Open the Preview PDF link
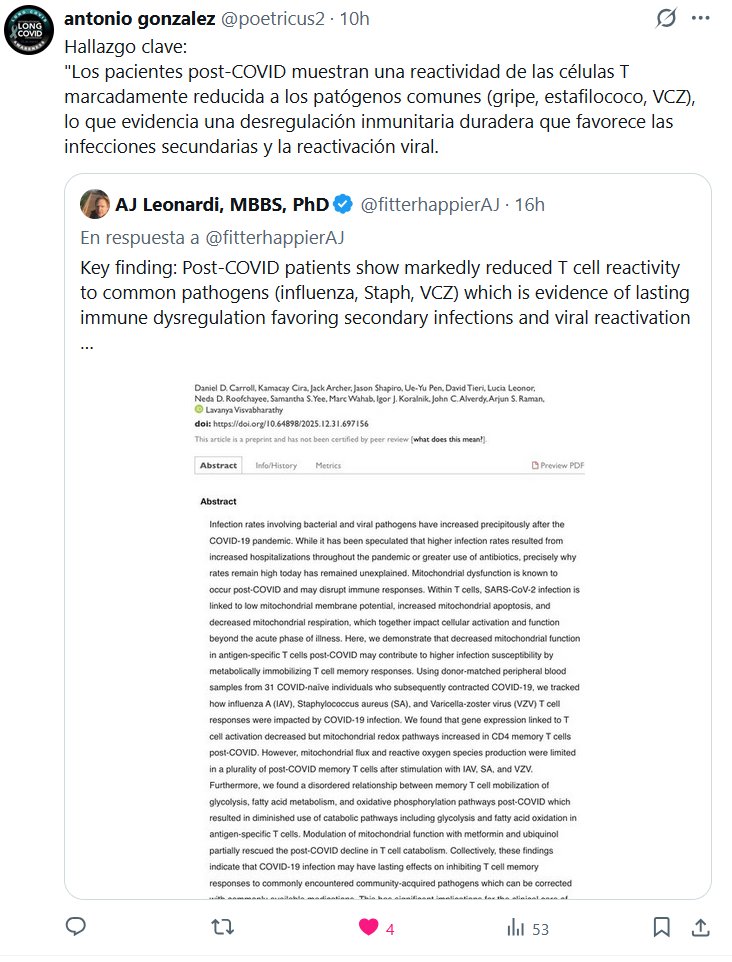 [558, 465]
